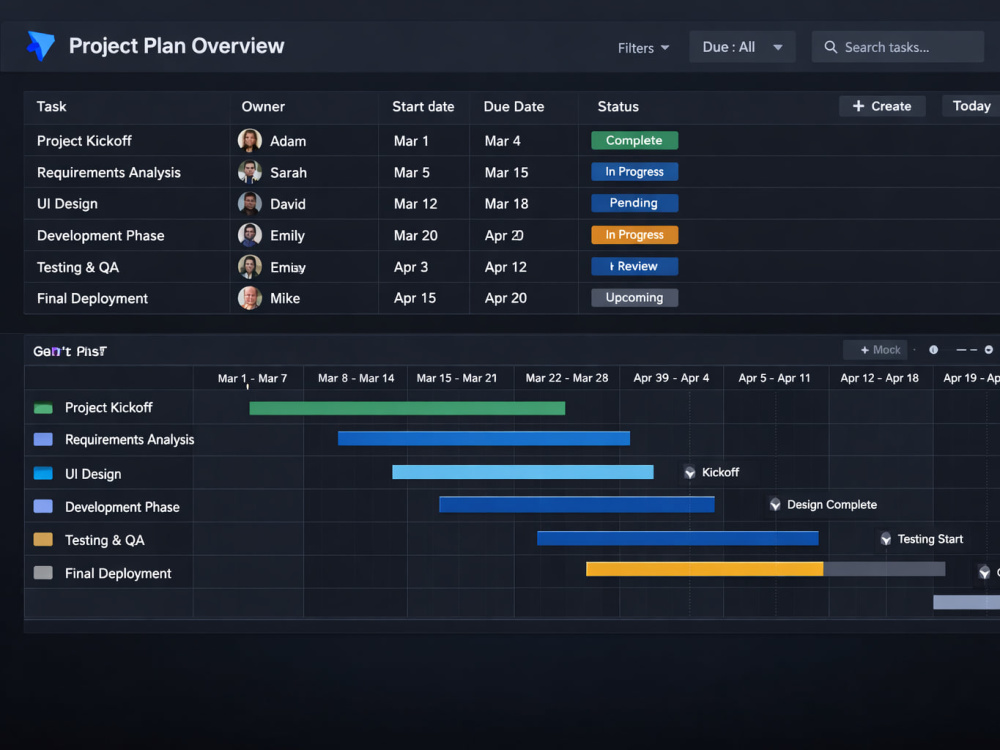Click In Progress badge for Requirements Analysis
The height and width of the screenshot is (750, 1000).
coord(635,172)
